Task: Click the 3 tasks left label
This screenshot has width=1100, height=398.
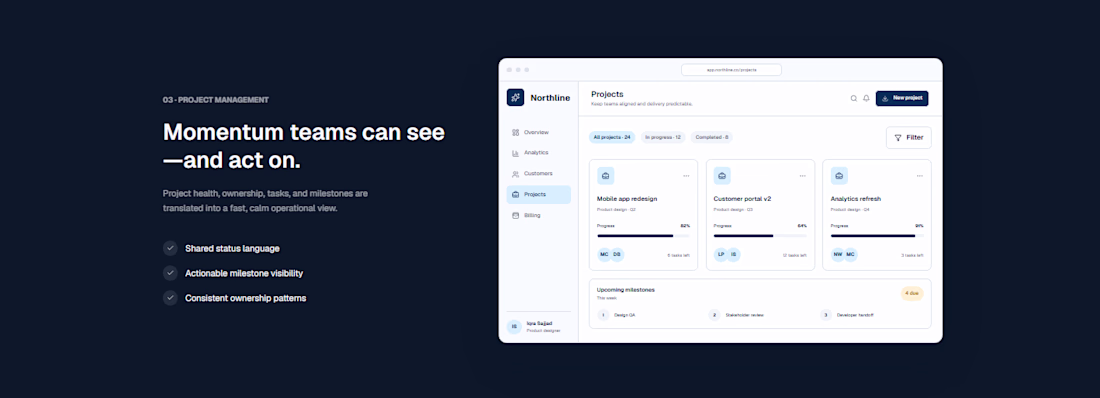Action: pos(913,256)
